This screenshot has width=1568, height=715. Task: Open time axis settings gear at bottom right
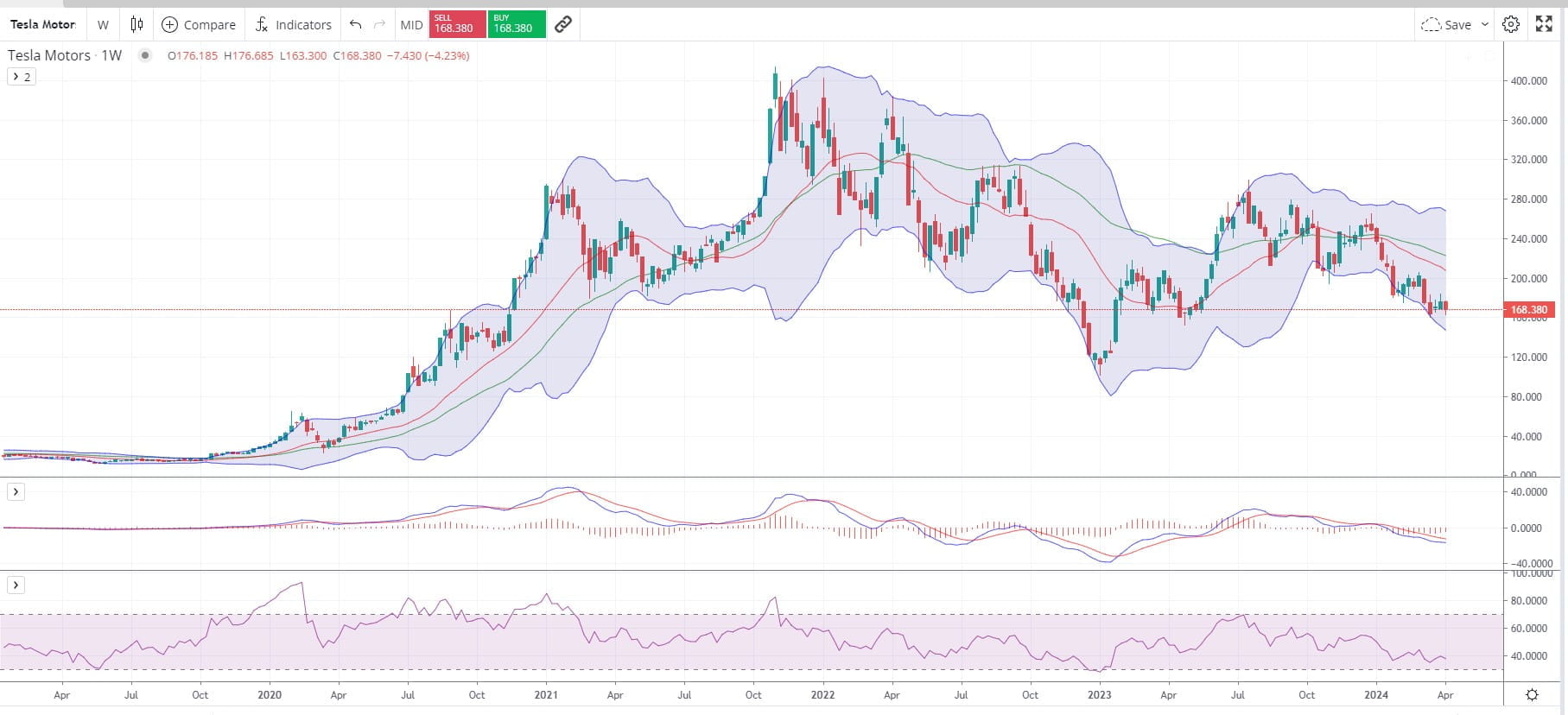point(1532,694)
